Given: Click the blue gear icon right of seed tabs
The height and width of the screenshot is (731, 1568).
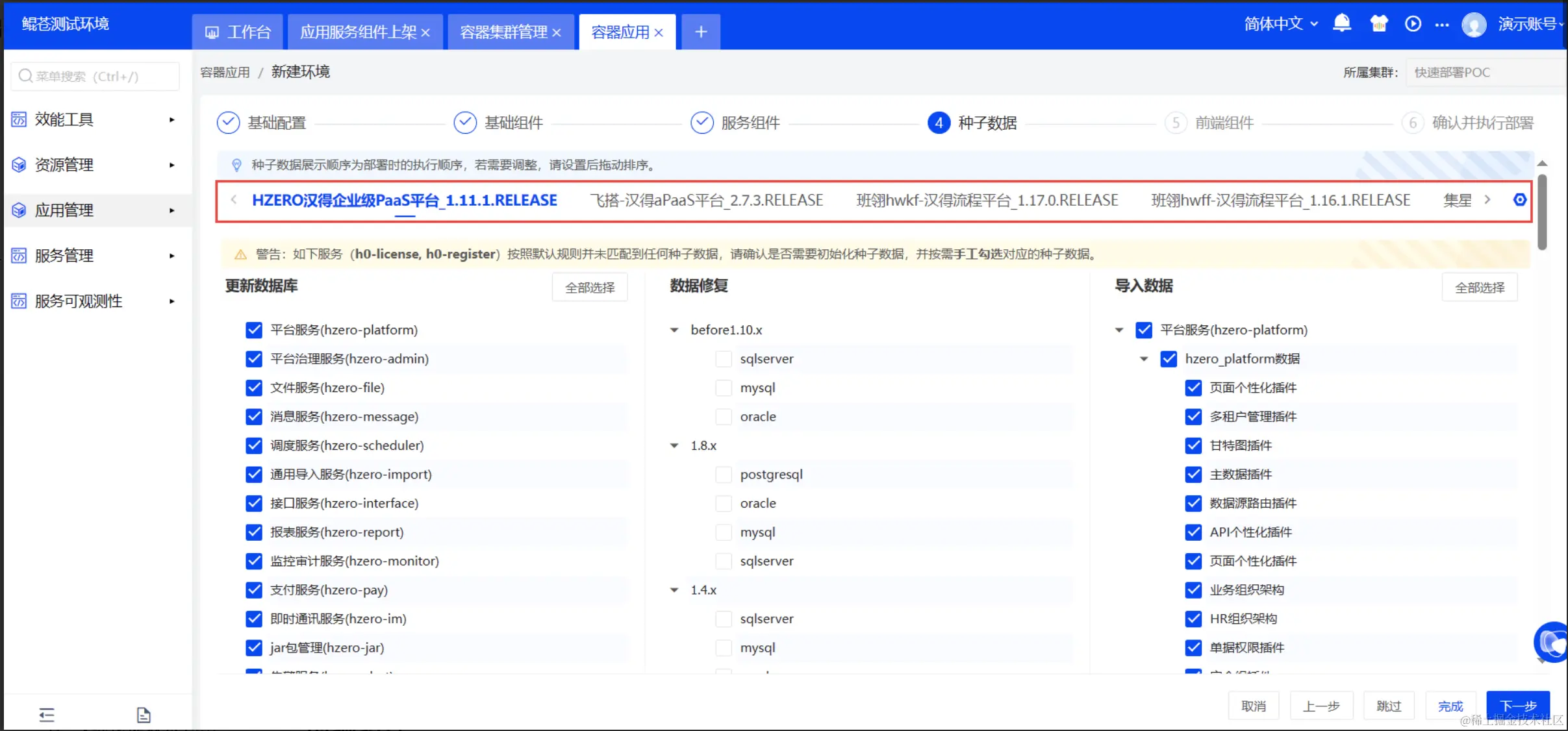Looking at the screenshot, I should pyautogui.click(x=1520, y=199).
